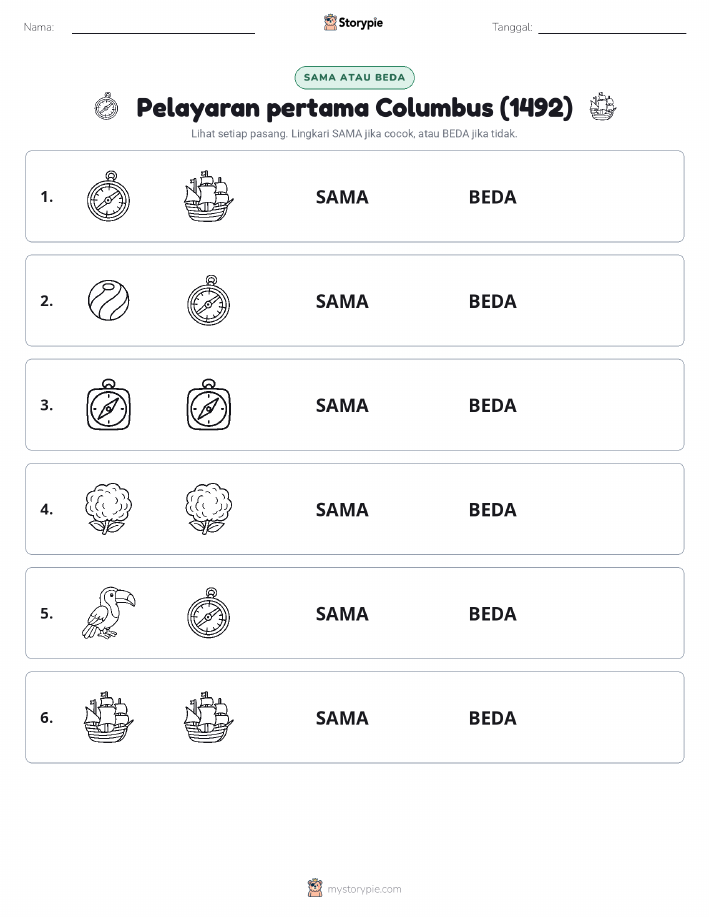Click the small compass icon beside the title
709x917 pixels.
click(106, 106)
